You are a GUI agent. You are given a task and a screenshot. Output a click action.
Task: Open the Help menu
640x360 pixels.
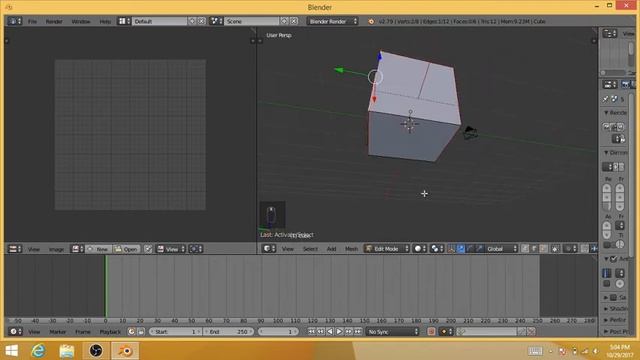pyautogui.click(x=105, y=21)
